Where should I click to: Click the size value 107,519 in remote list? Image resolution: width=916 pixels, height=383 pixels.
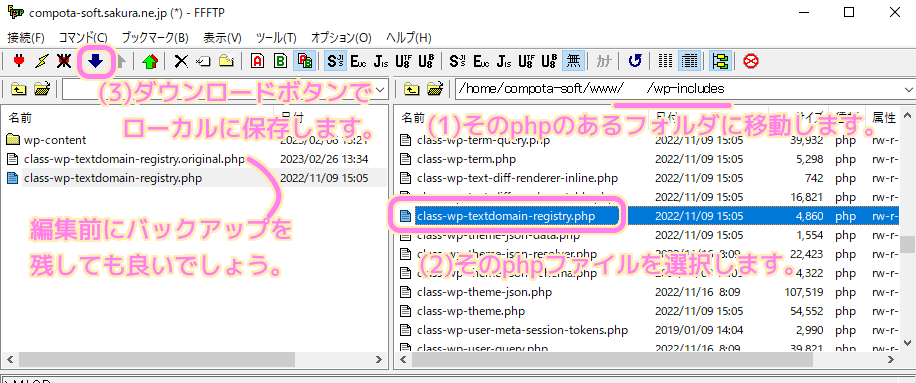click(x=803, y=292)
